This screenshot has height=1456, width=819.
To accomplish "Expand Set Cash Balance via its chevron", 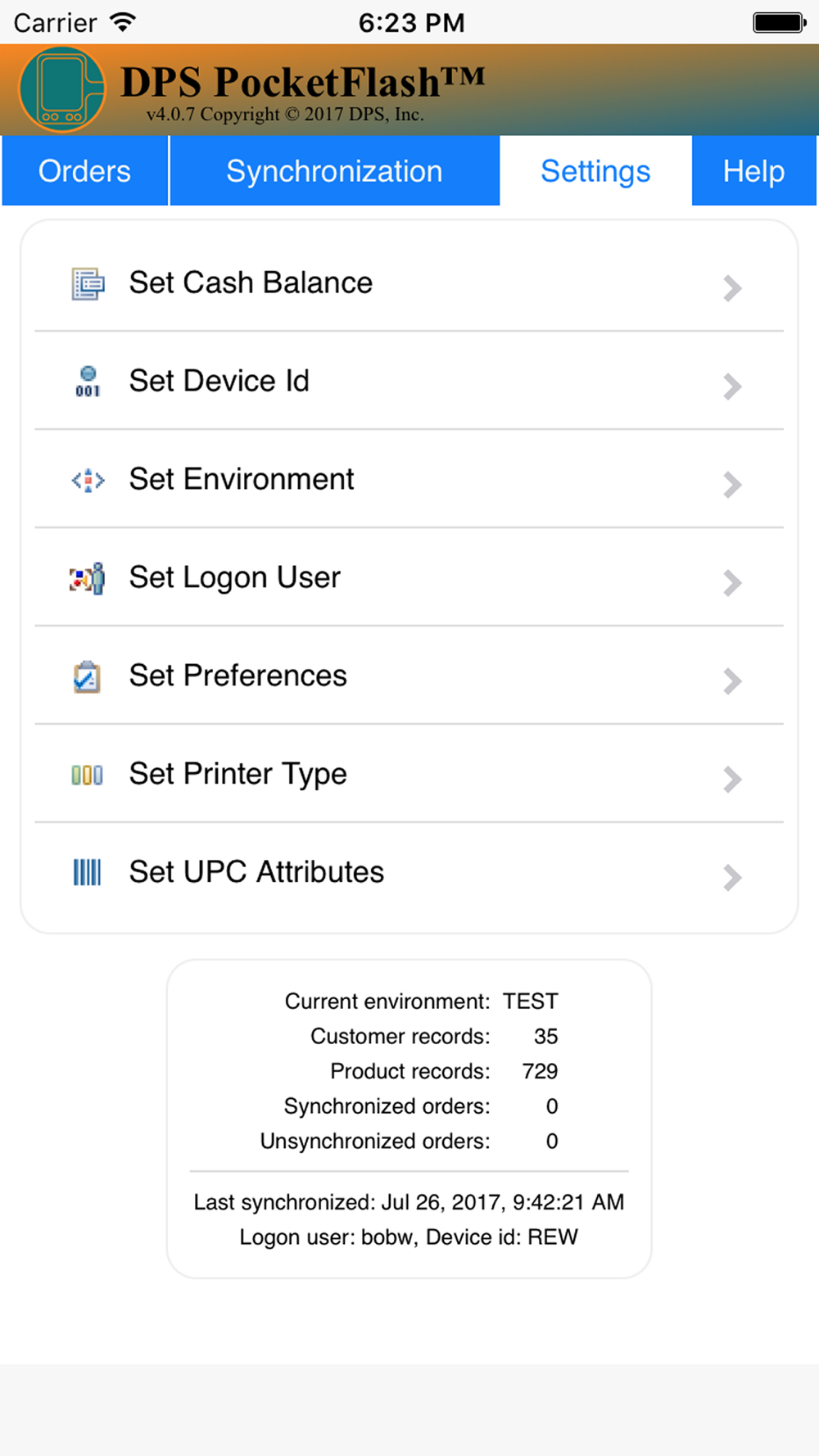I will 732,288.
